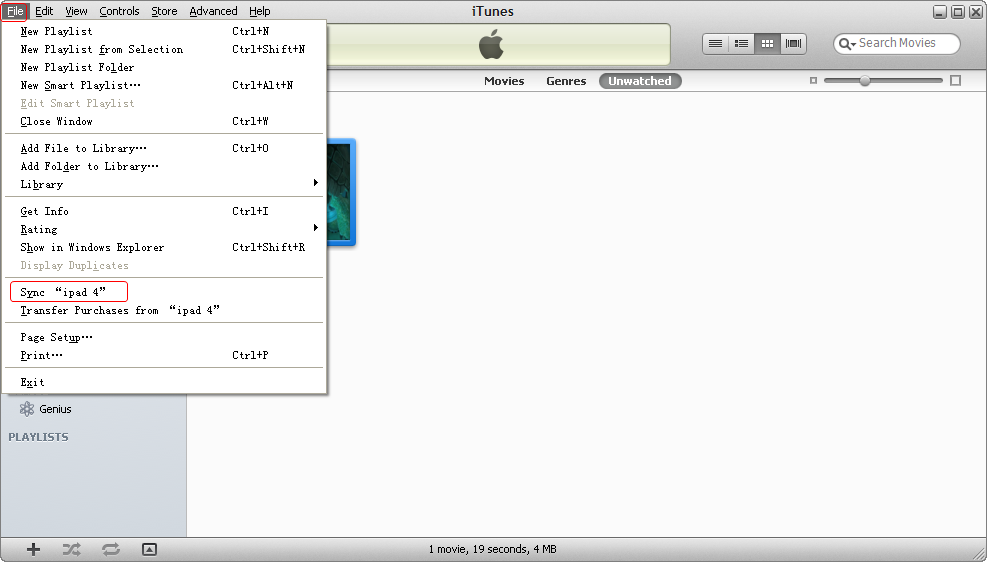Select the movie thumbnail

point(341,192)
